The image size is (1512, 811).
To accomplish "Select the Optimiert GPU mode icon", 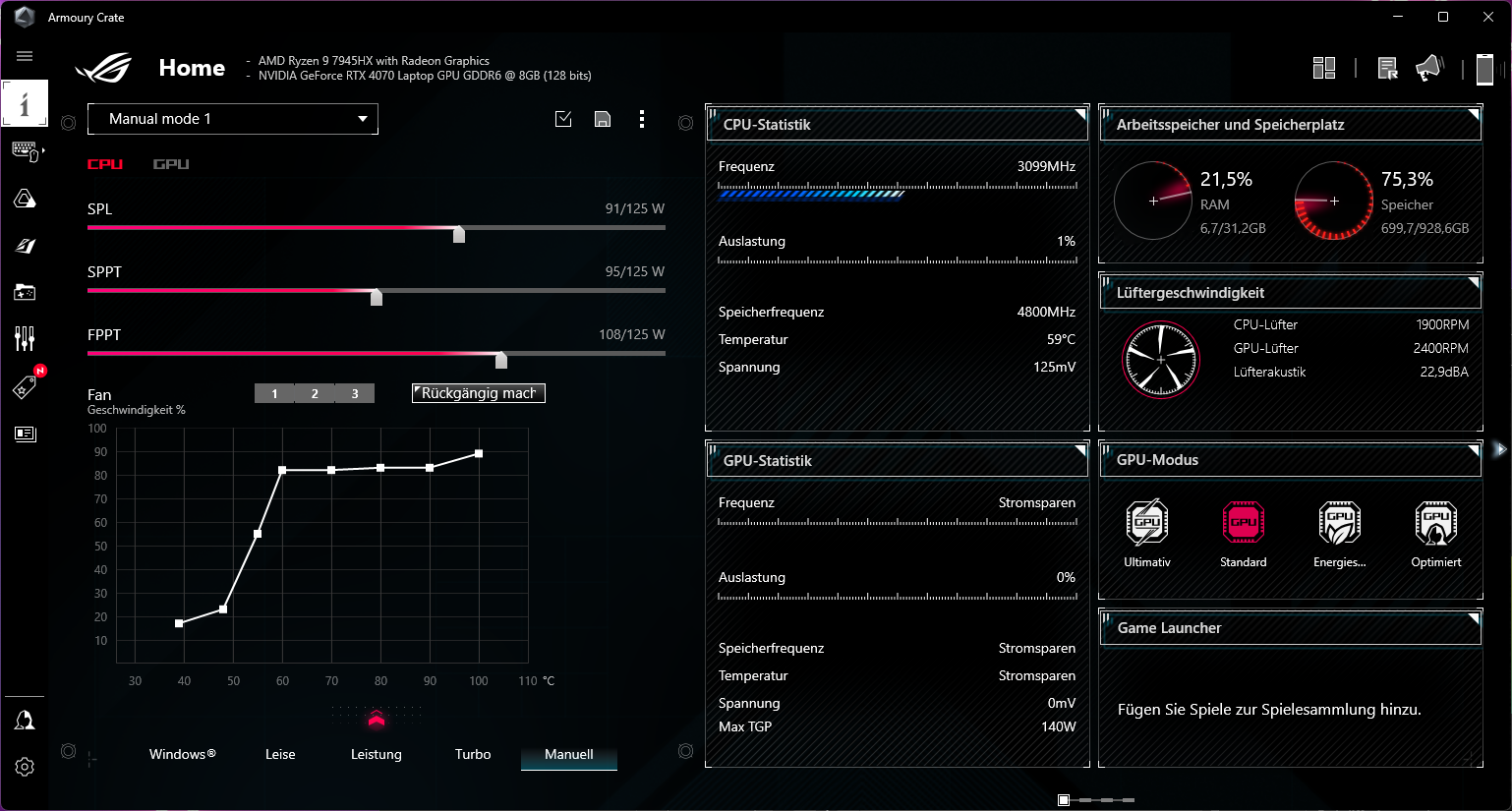I will pyautogui.click(x=1436, y=522).
